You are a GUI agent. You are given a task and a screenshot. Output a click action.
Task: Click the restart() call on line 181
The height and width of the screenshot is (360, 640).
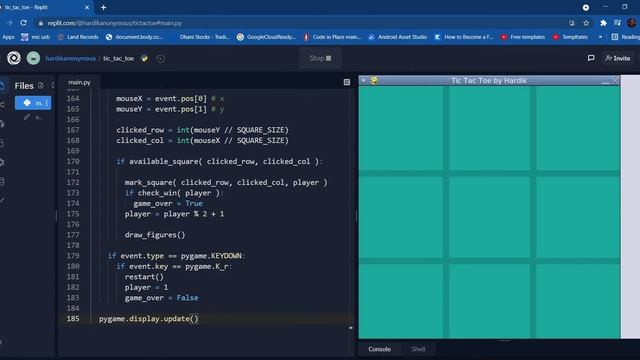click(144, 277)
